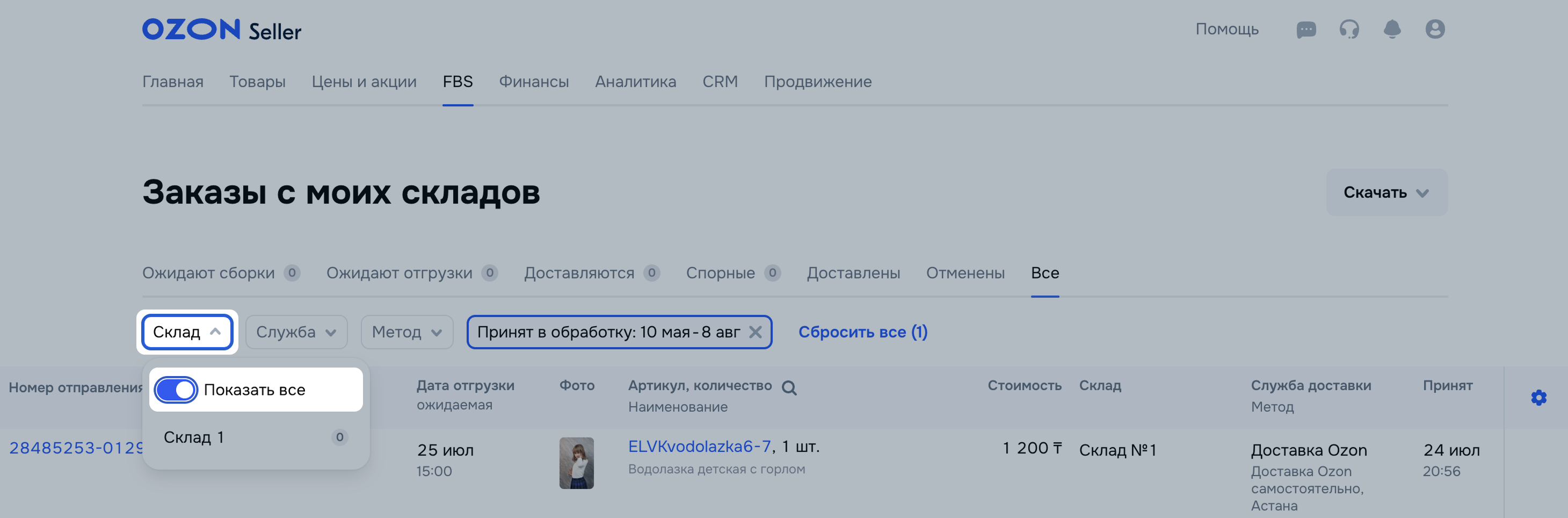Image resolution: width=1568 pixels, height=518 pixels.
Task: Open the Скачать download menu
Action: [1386, 192]
